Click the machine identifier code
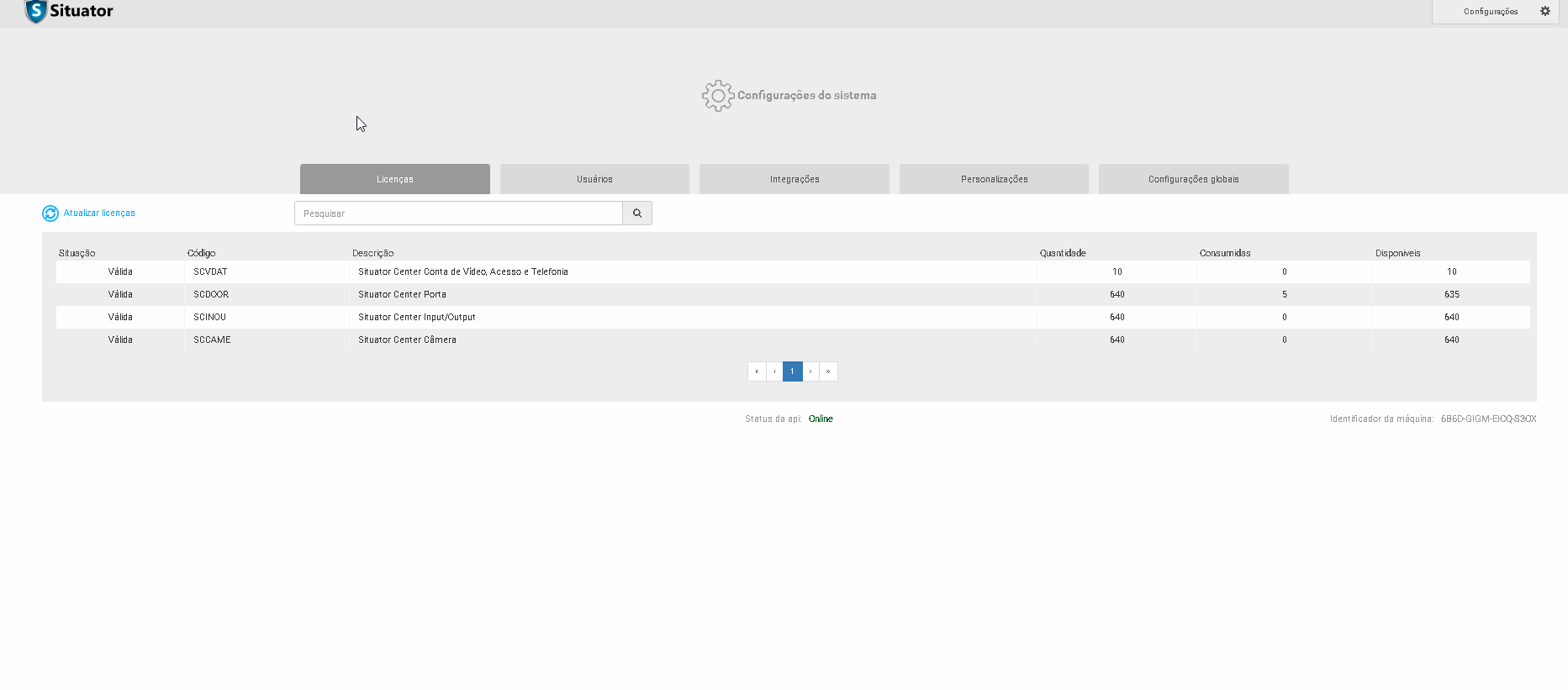Screen dimensions: 1568x690 (x=1488, y=419)
